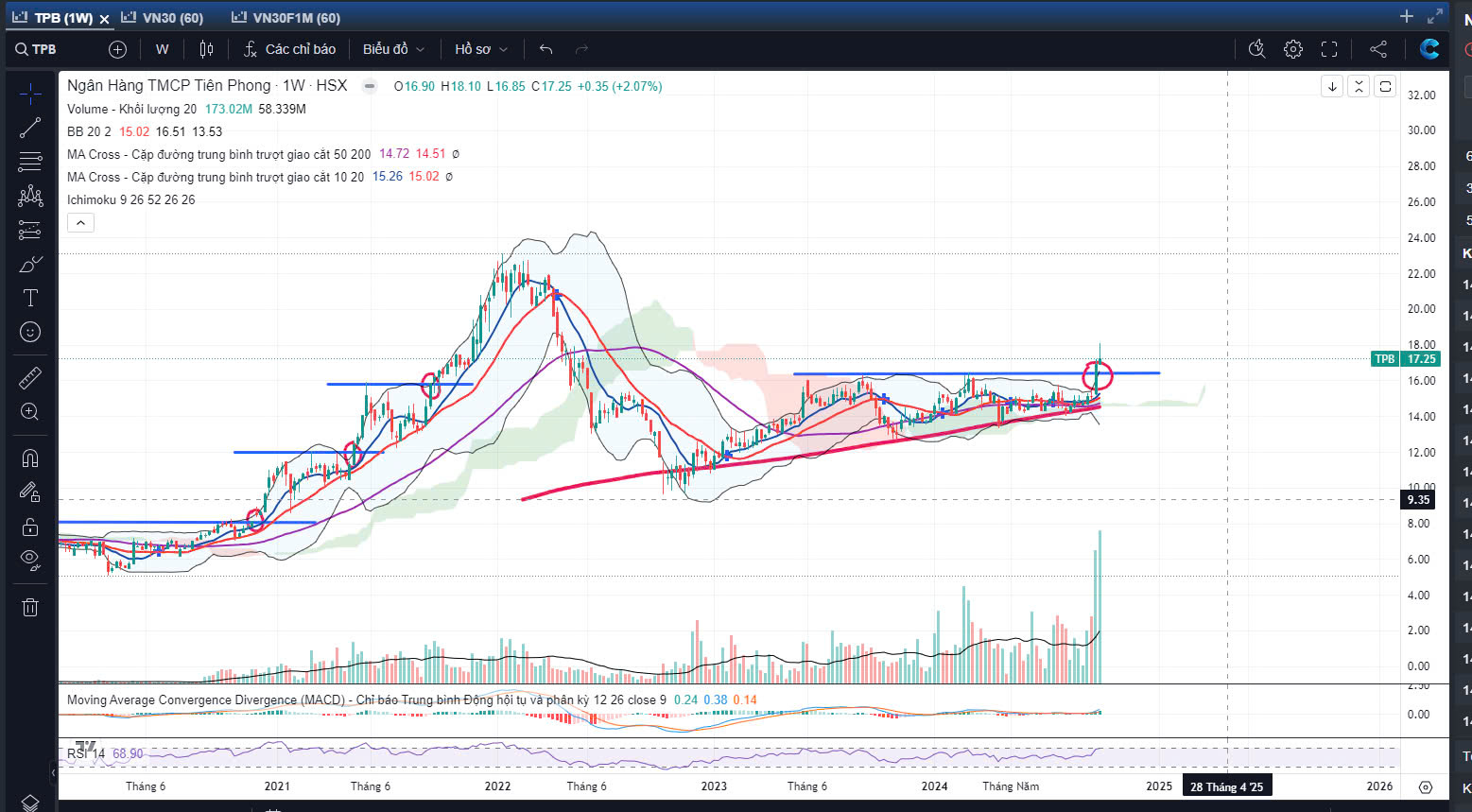The height and width of the screenshot is (812, 1472).
Task: Click the 2024 time axis label
Action: click(x=934, y=786)
